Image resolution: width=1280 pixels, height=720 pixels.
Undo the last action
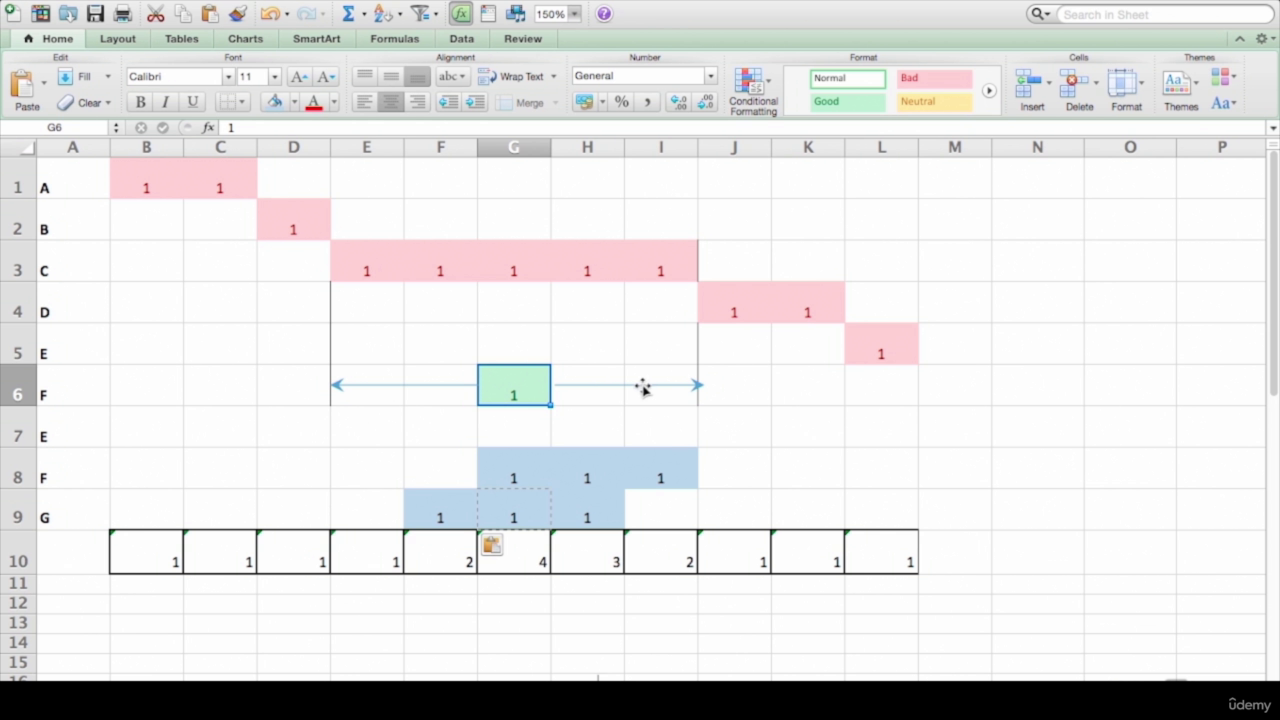coord(269,13)
